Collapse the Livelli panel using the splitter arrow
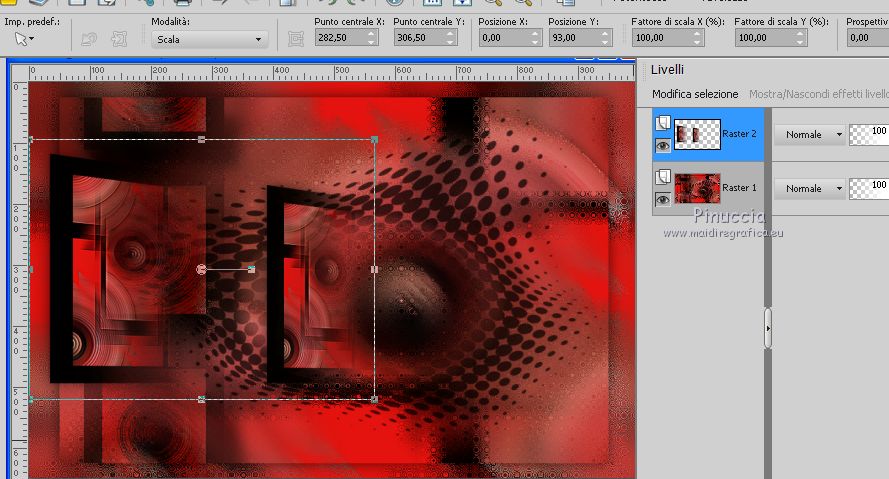 (768, 327)
